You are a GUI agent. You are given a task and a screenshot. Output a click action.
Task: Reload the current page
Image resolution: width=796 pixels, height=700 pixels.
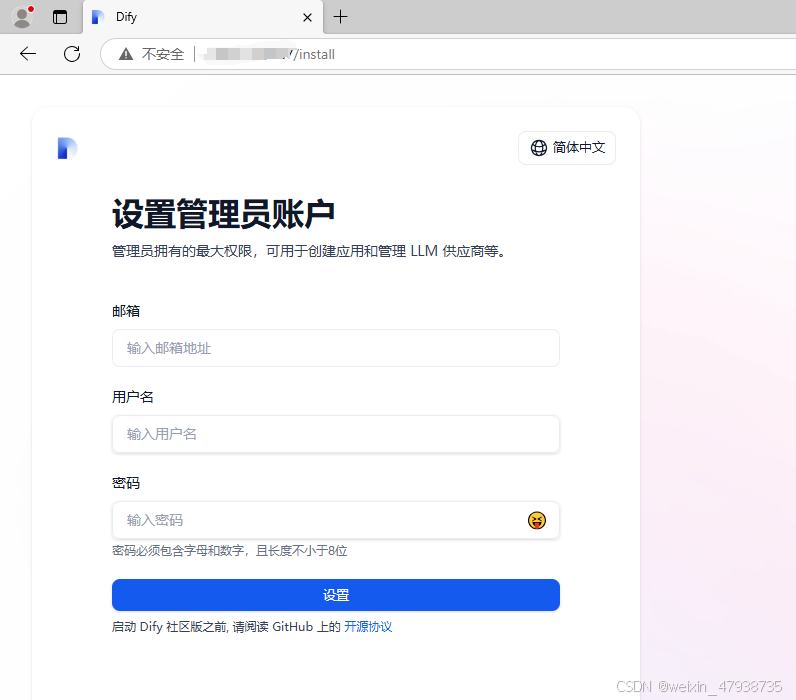(72, 54)
